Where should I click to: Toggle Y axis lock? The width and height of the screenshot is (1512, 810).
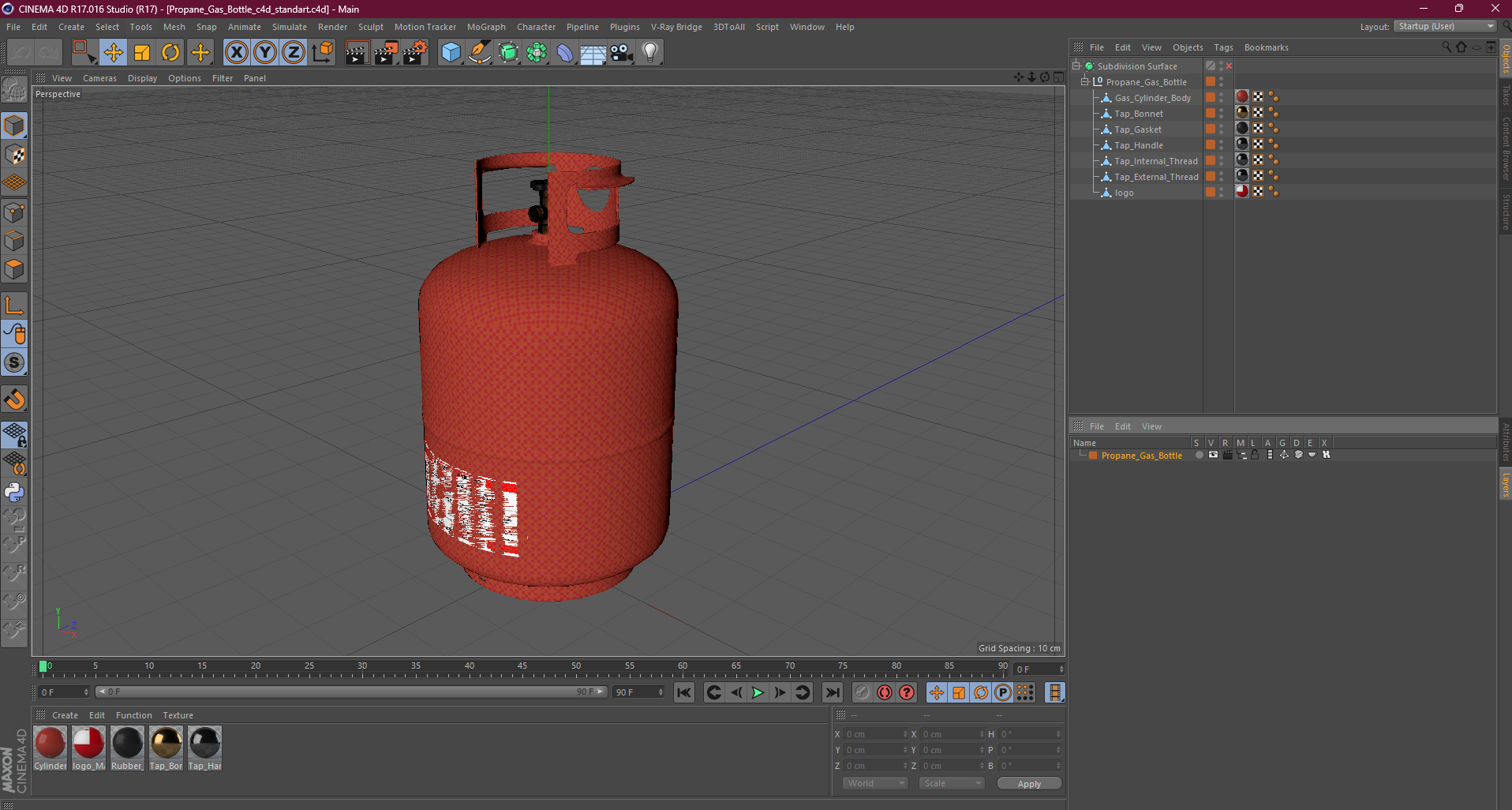[x=265, y=53]
